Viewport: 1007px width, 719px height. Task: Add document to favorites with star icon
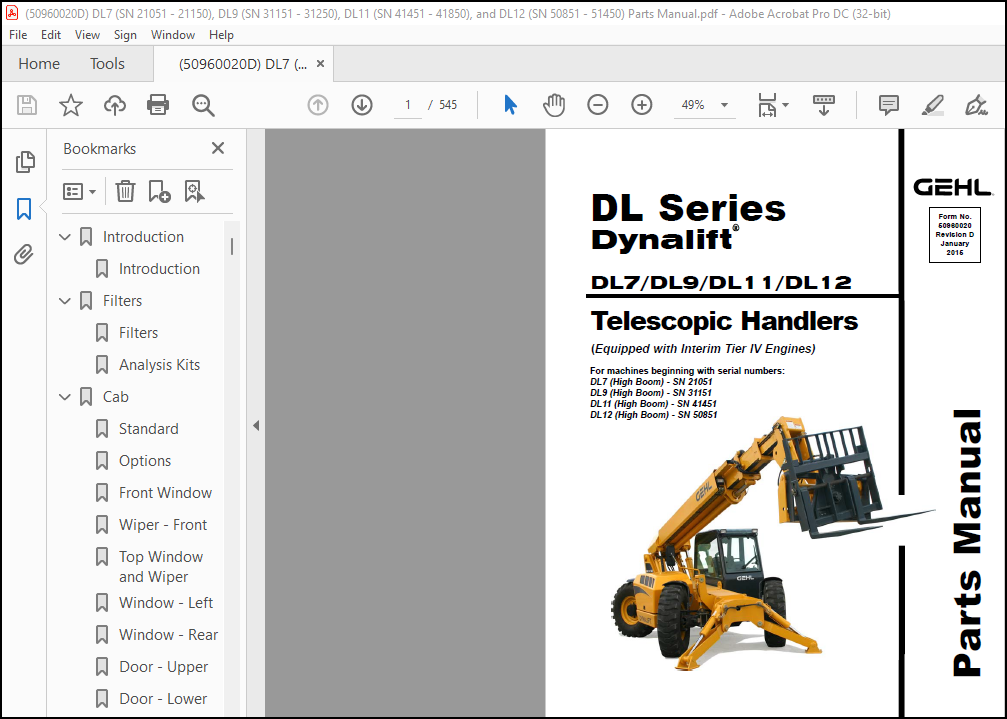coord(71,105)
